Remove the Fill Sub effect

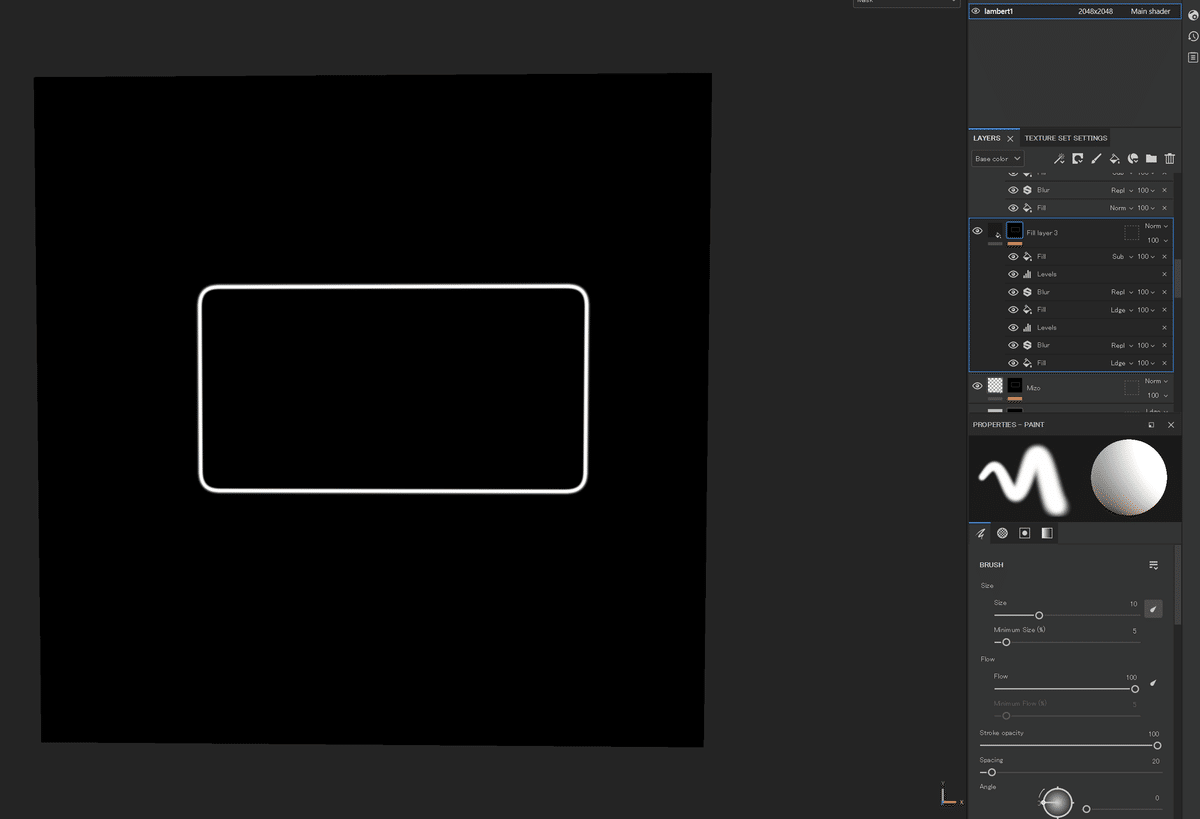[1164, 256]
